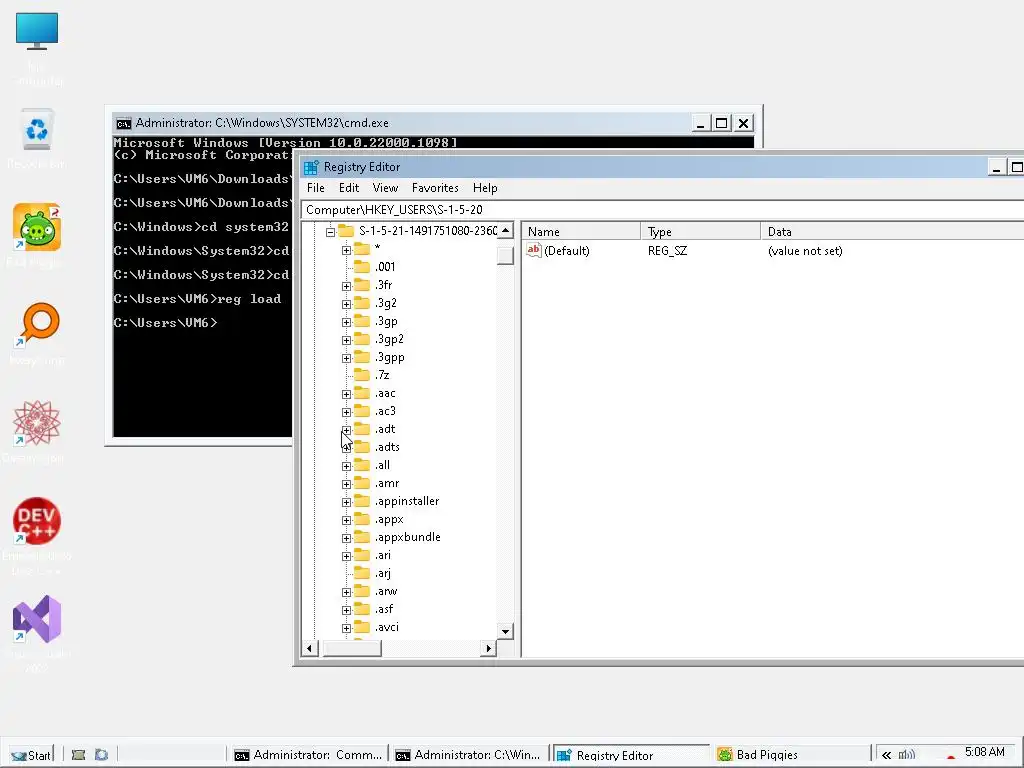Click the tree scroll down arrow

pos(505,632)
